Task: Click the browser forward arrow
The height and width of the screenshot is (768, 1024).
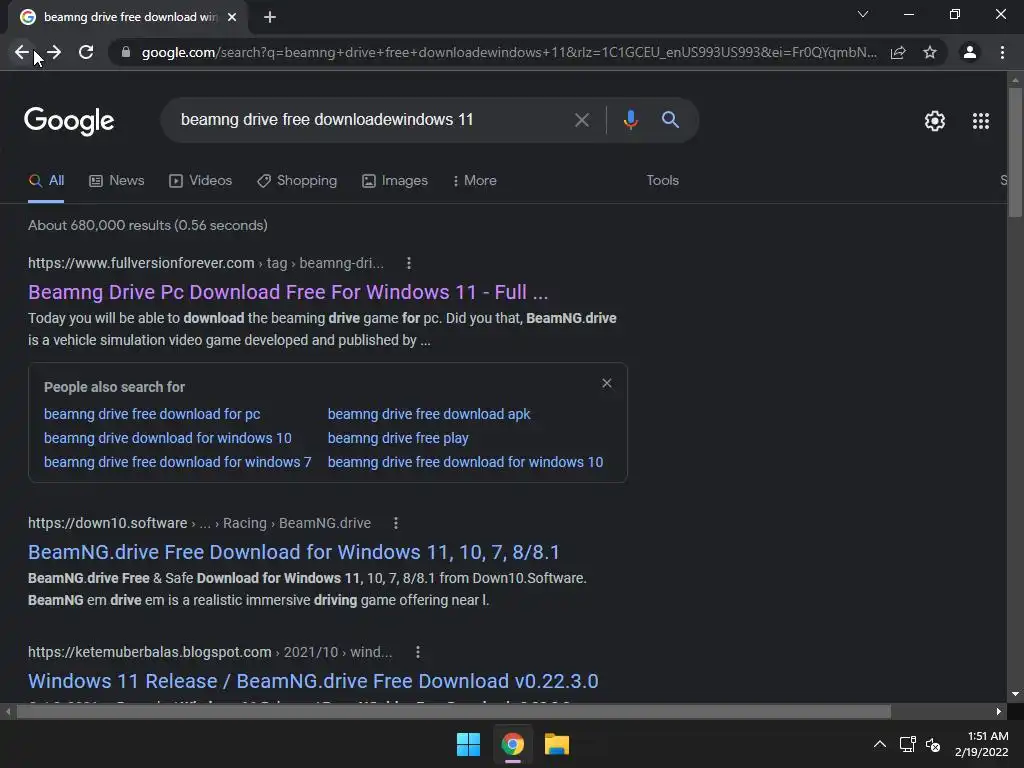Action: point(54,52)
